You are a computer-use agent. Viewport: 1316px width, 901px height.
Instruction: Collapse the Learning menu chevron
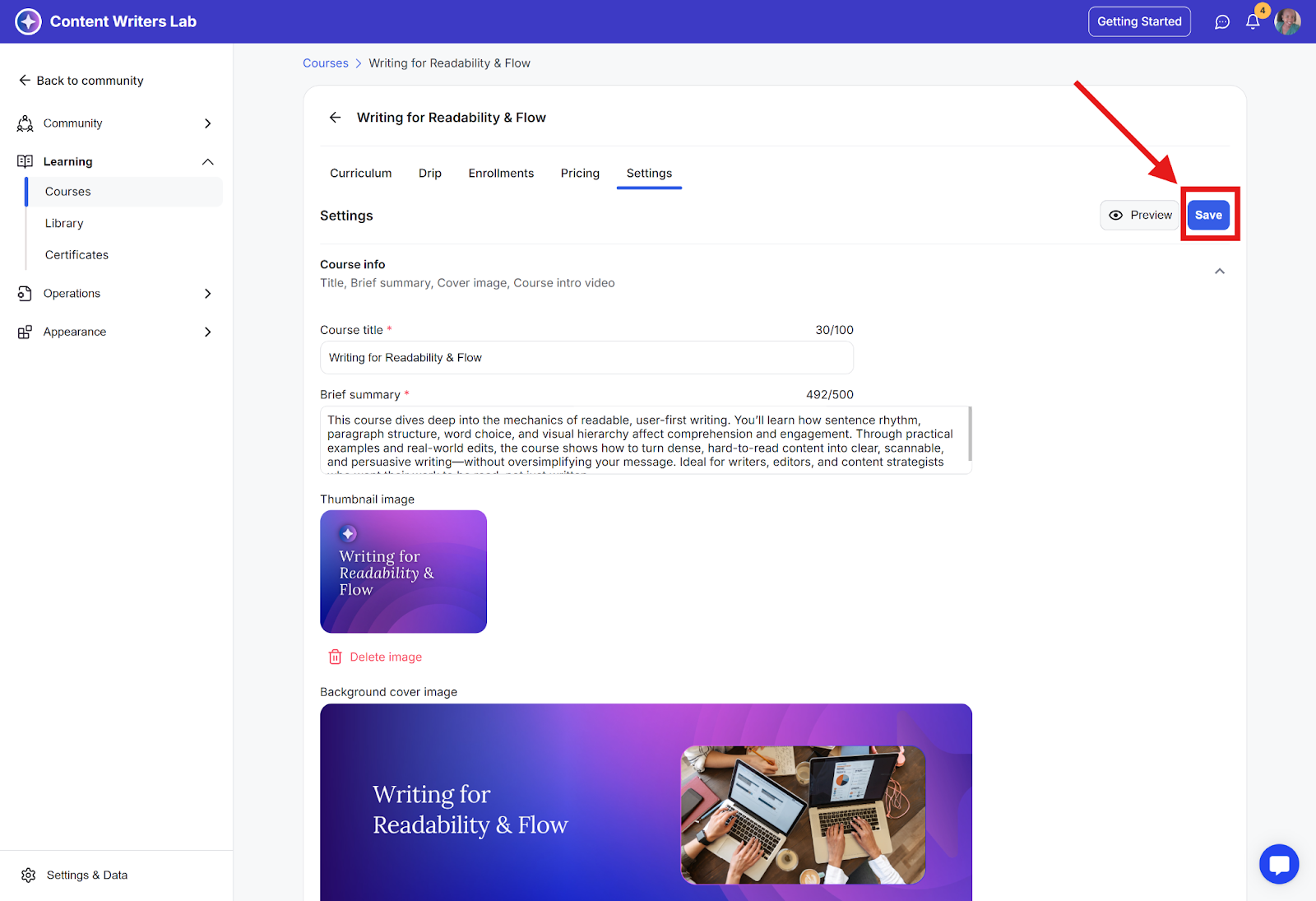coord(208,161)
